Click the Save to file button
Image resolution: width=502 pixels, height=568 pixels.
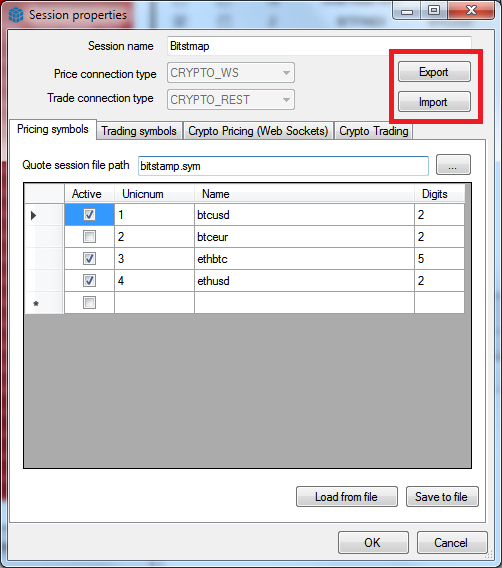click(442, 497)
